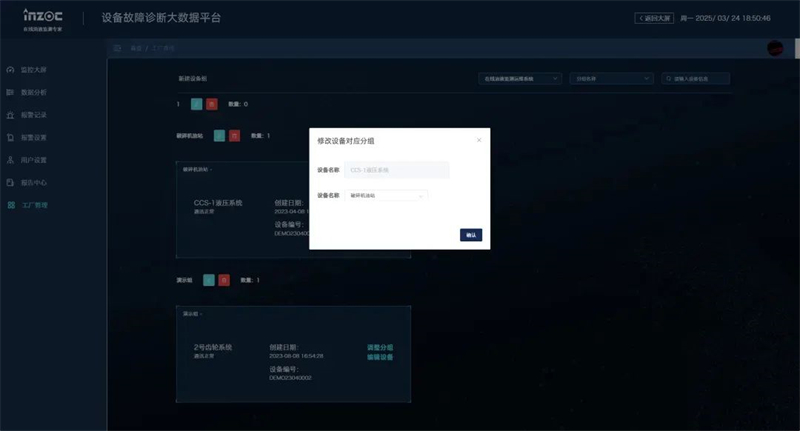
Task: Click the 报警记录 alarm icon in sidebar
Action: pos(11,115)
